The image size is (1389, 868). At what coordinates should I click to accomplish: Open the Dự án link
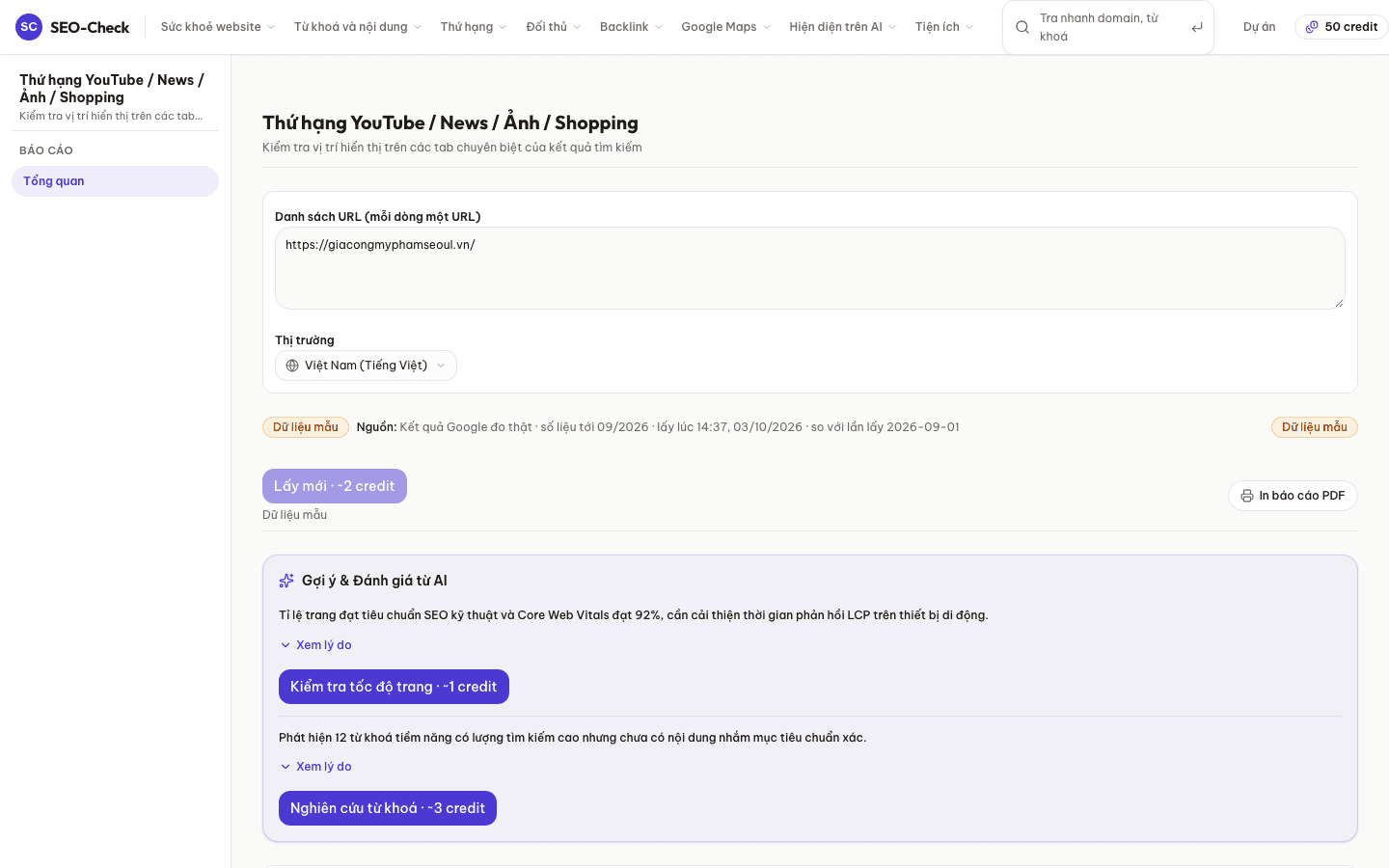click(1259, 27)
